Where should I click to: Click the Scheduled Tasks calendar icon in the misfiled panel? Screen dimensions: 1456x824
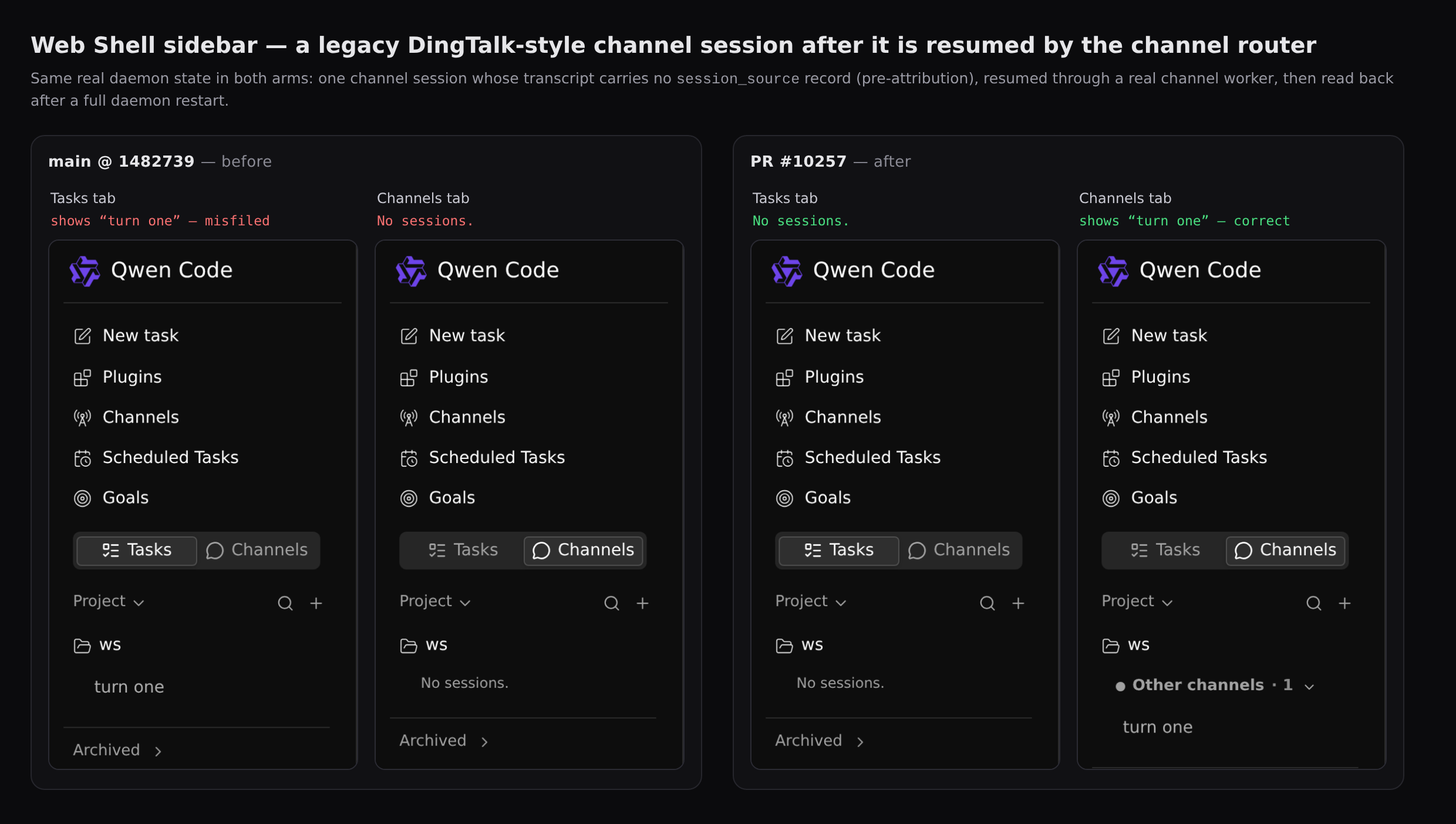pyautogui.click(x=82, y=458)
